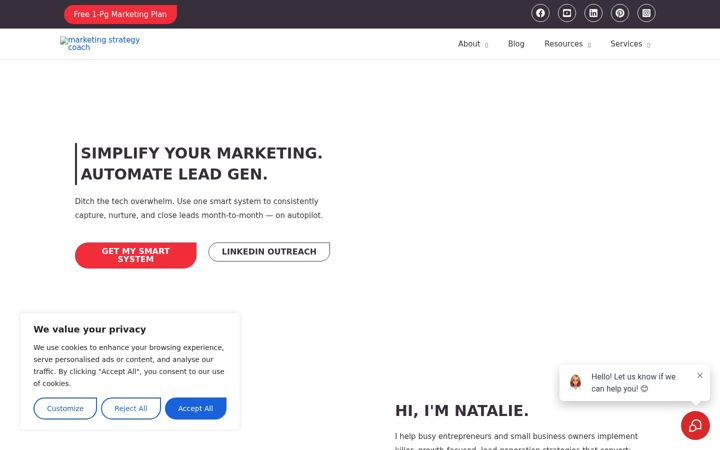Viewport: 720px width, 450px height.
Task: Click the cookie description paragraph text
Action: coord(129,366)
